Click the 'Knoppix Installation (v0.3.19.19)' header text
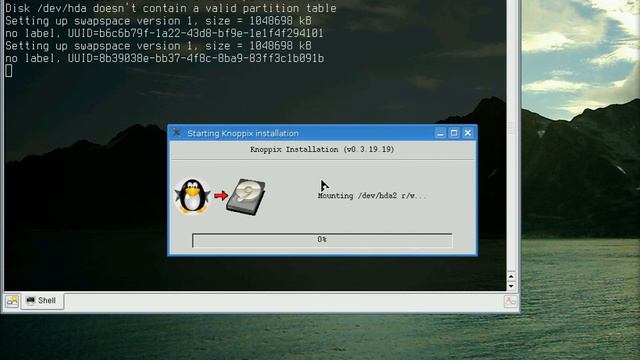Image resolution: width=640 pixels, height=360 pixels. [x=322, y=149]
